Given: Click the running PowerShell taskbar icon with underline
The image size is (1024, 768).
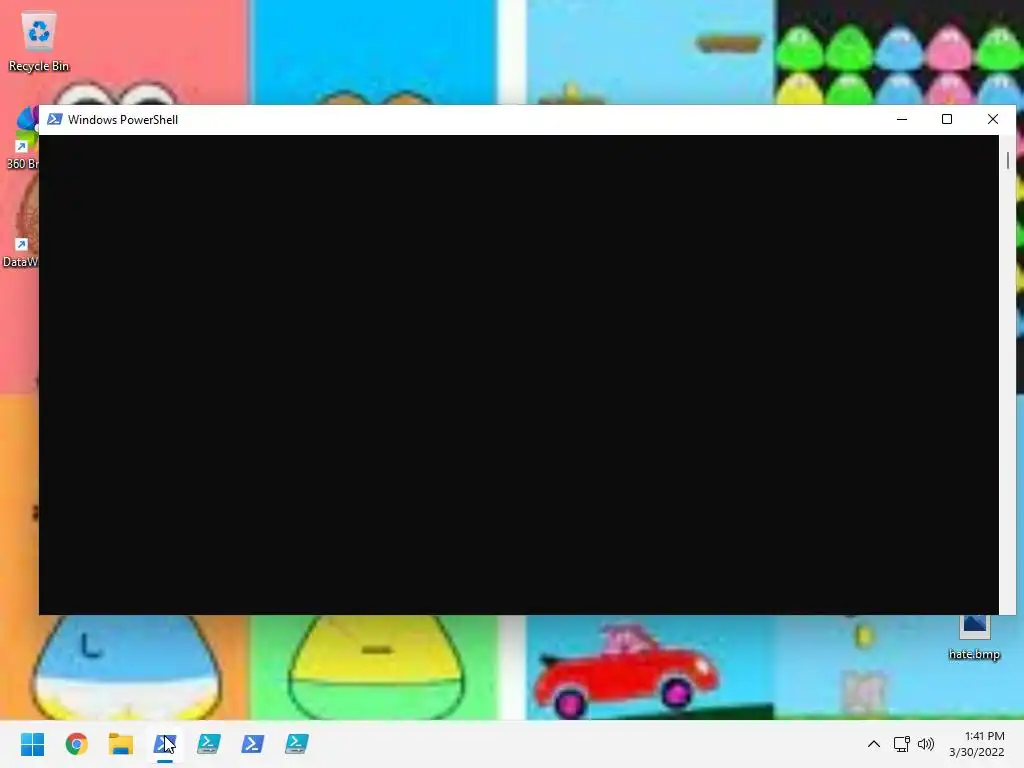Looking at the screenshot, I should pos(165,744).
